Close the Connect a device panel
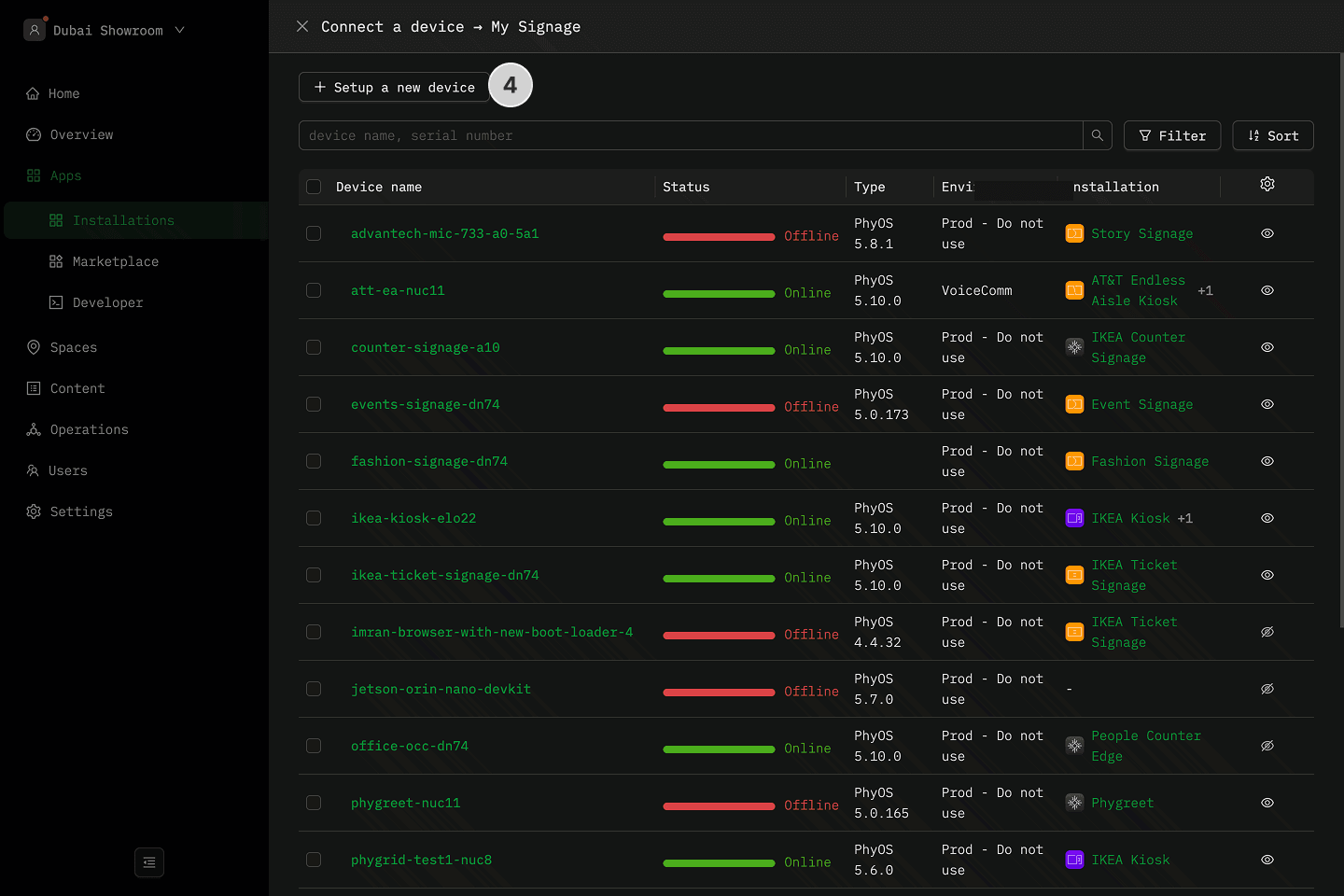This screenshot has height=896, width=1344. 302,26
